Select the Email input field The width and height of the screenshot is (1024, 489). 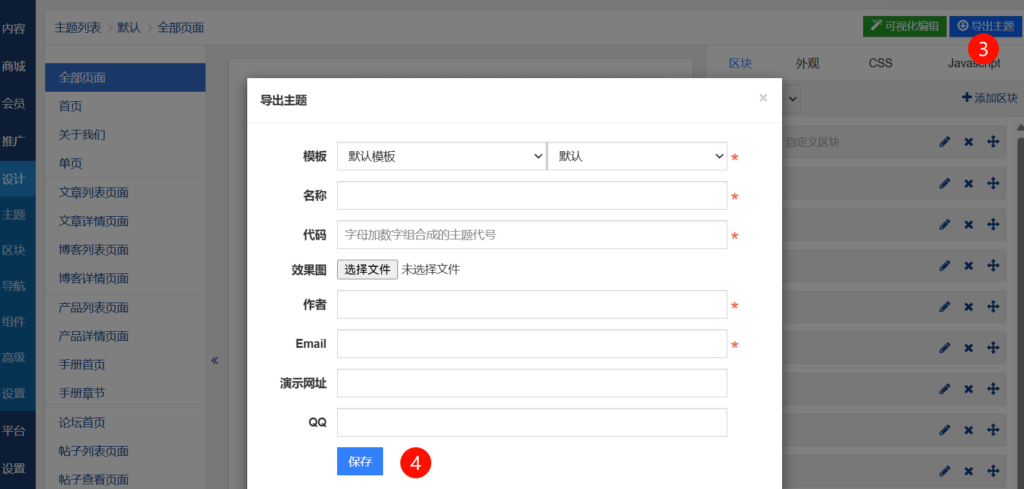pos(531,344)
